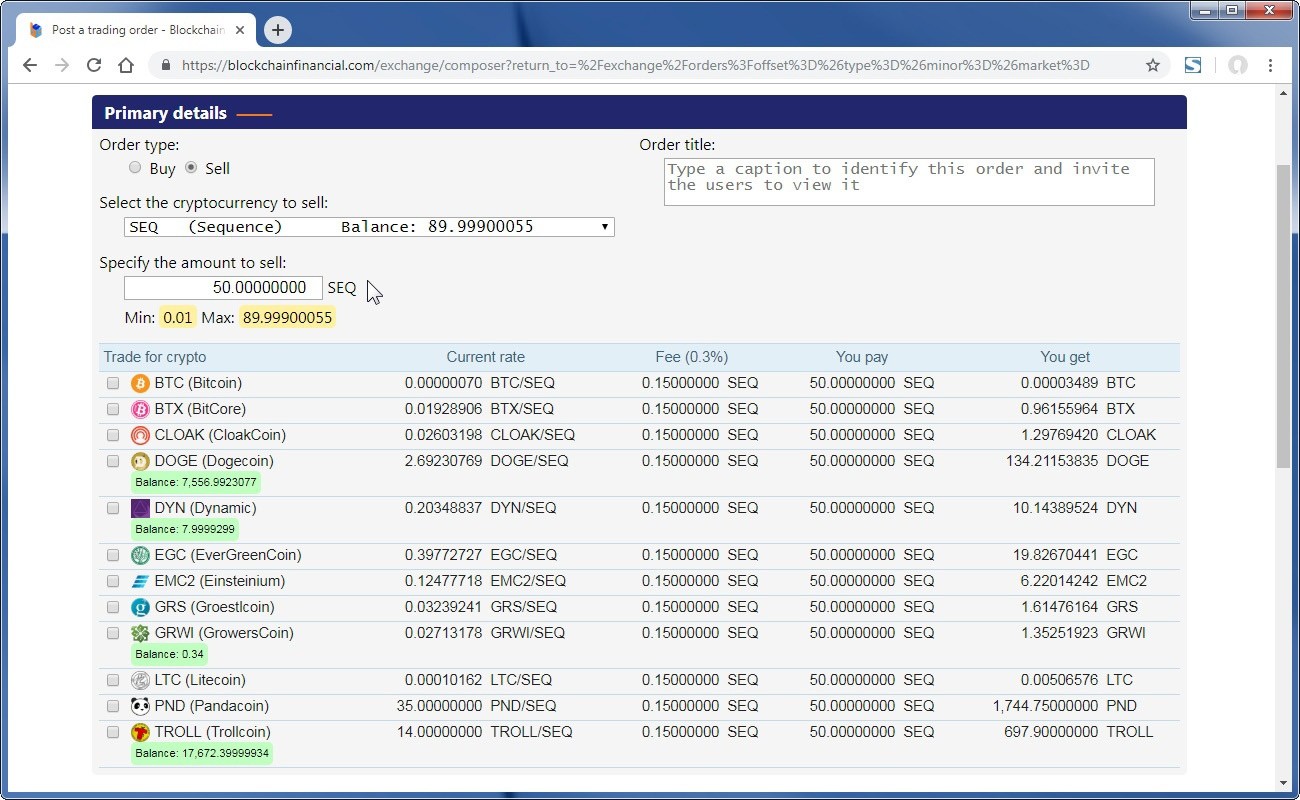
Task: Open Chrome's three-dot menu
Action: point(1270,65)
